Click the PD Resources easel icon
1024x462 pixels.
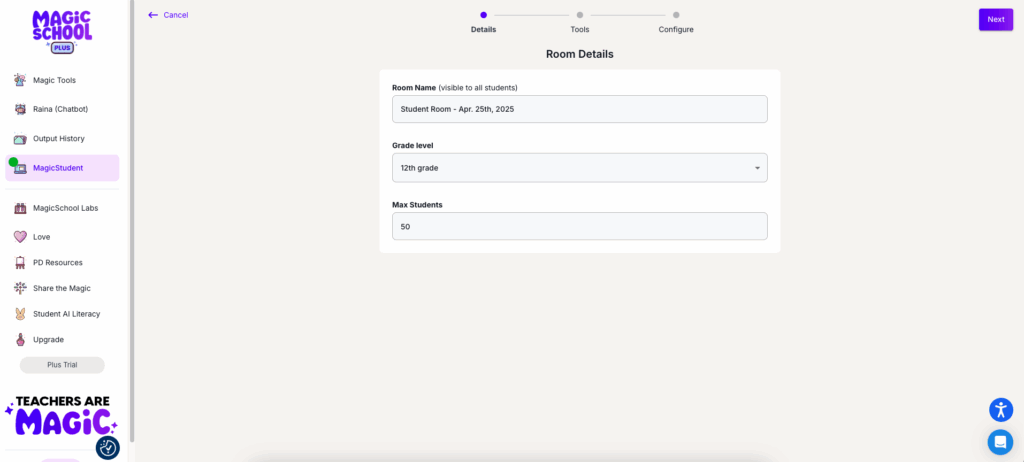click(20, 262)
